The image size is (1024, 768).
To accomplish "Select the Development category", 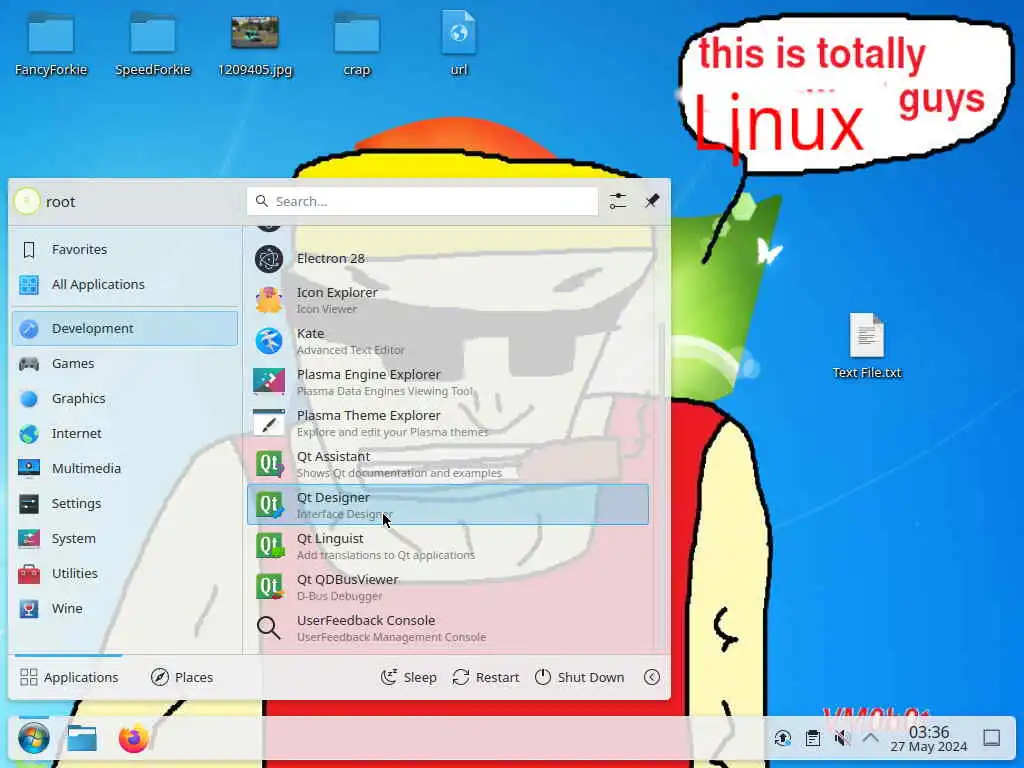I will click(x=125, y=328).
